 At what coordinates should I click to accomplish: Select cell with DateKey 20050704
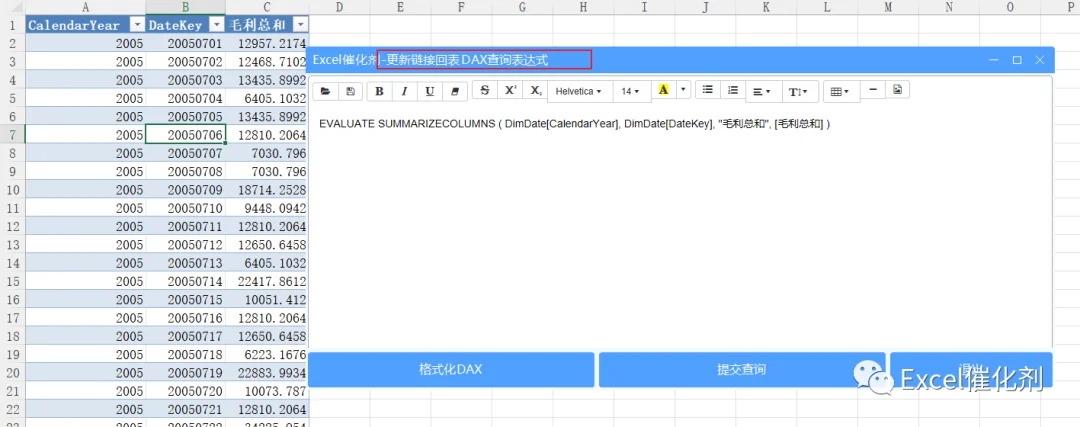(x=186, y=98)
